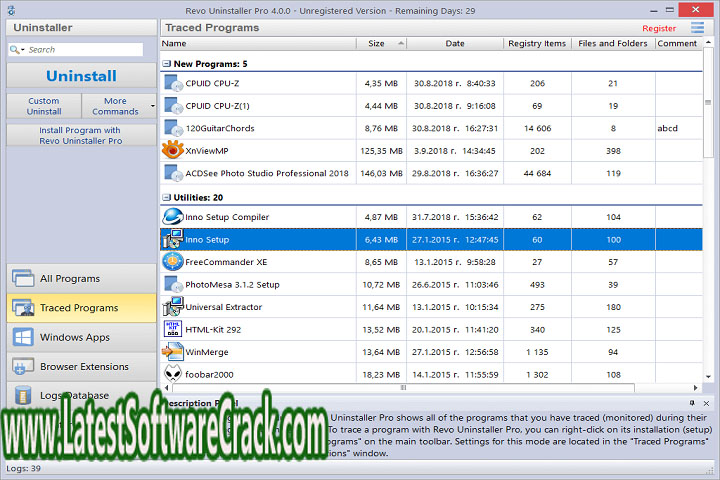Click the foobar2000 alien icon
The height and width of the screenshot is (480, 720).
click(x=173, y=374)
